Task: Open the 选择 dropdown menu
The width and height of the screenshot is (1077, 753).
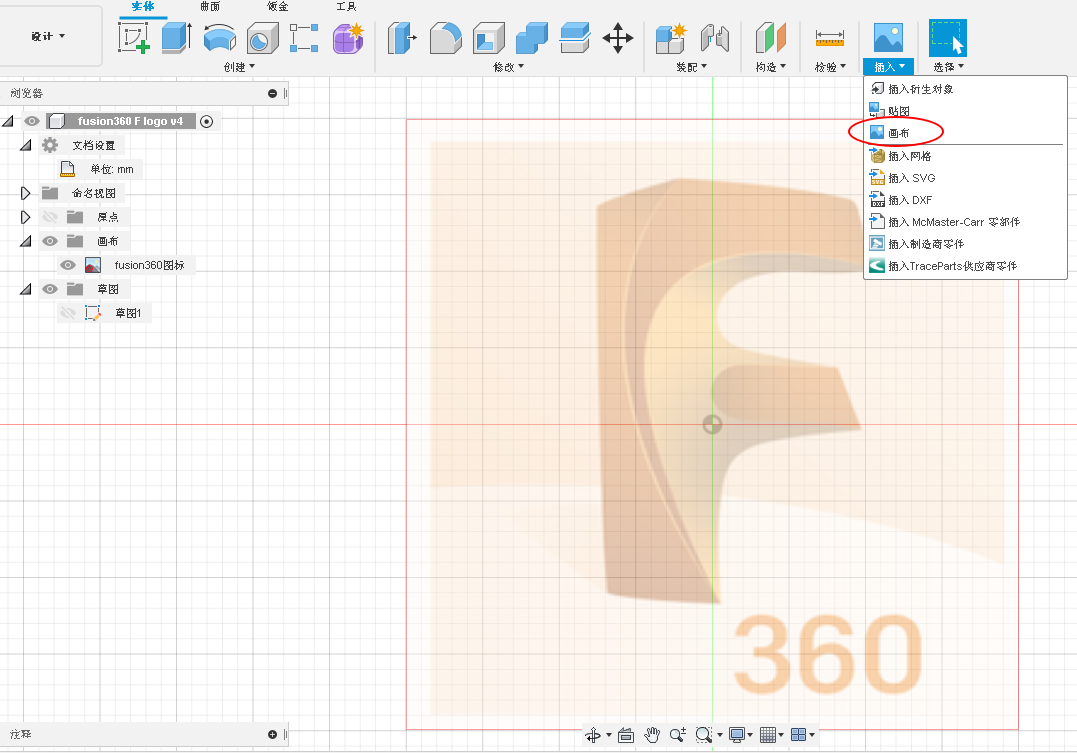Action: click(x=949, y=67)
